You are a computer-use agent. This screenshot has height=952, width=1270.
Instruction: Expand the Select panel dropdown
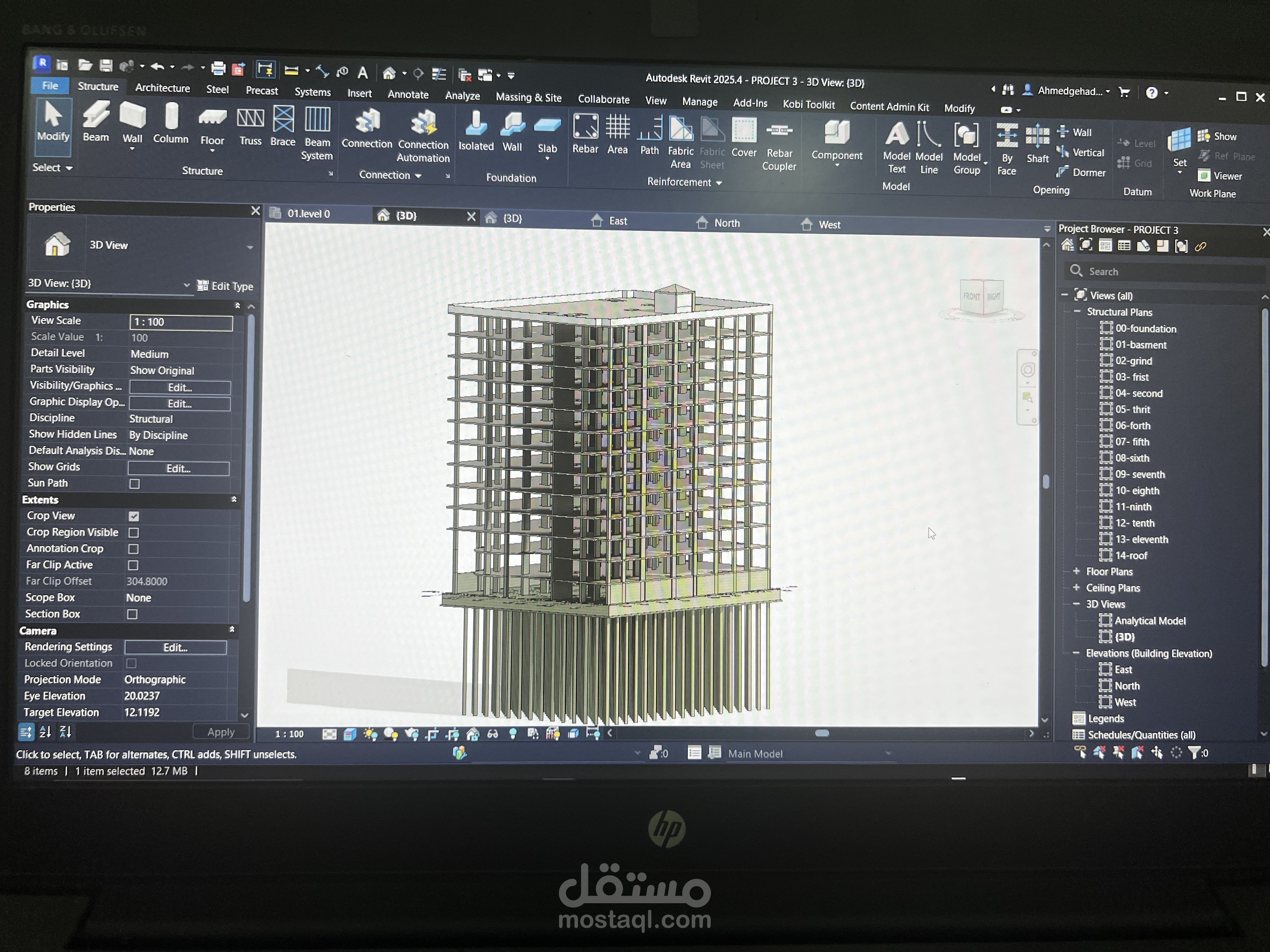tap(52, 168)
